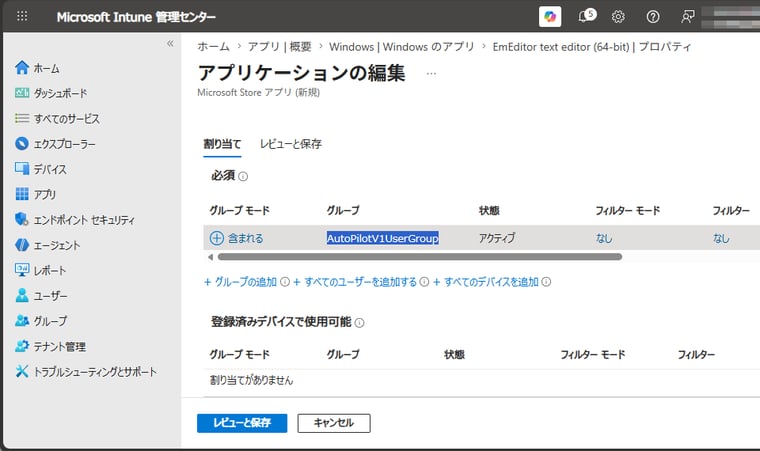Click the 割り当てがありません text
Screen dimensions: 760x451
pyautogui.click(x=252, y=380)
